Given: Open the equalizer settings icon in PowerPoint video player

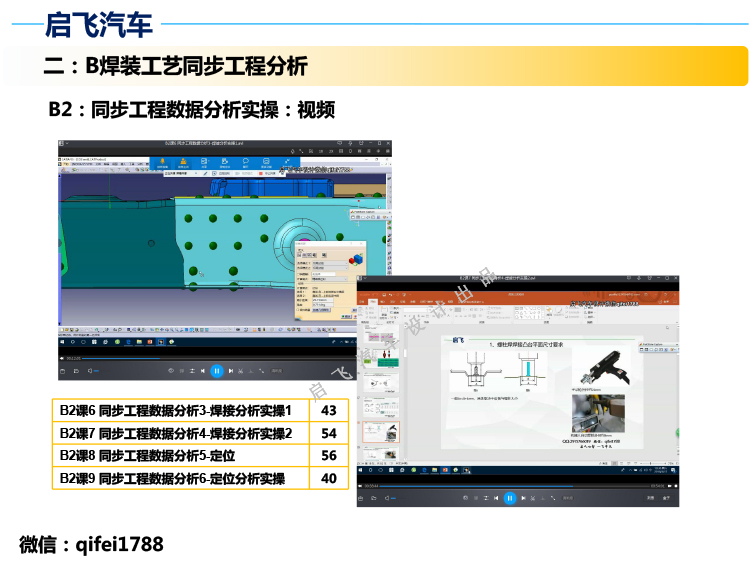Looking at the screenshot, I should (486, 498).
